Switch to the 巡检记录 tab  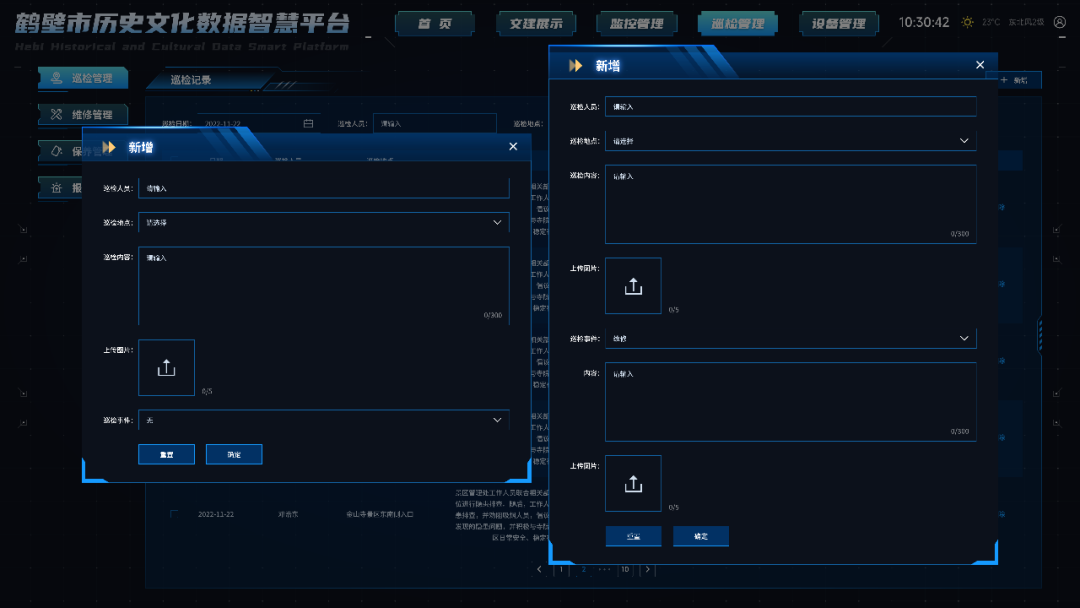click(x=191, y=80)
